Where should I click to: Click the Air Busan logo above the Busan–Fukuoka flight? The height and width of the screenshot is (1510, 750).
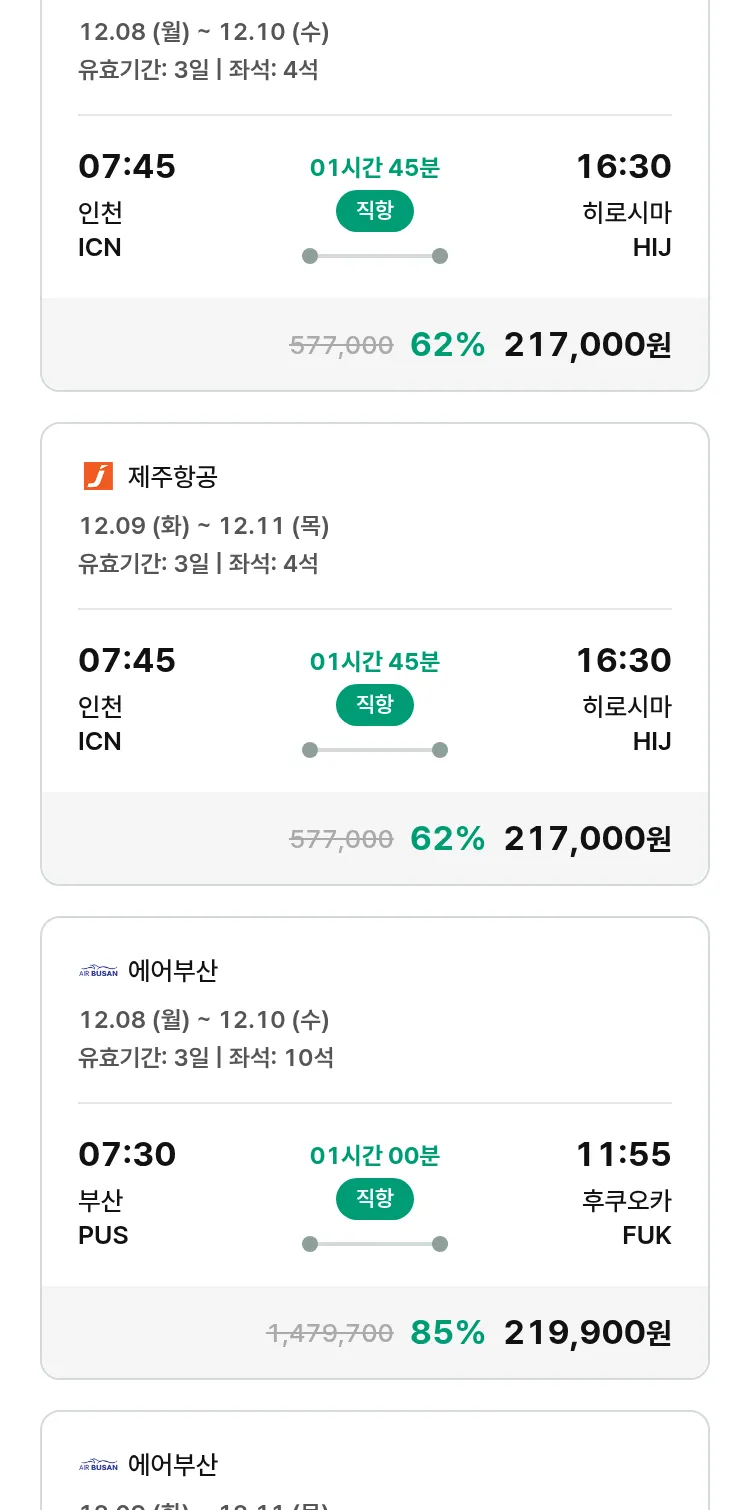[x=98, y=971]
